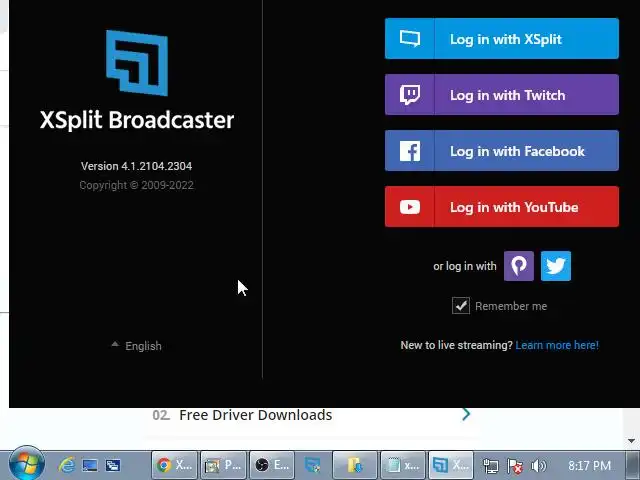
Task: Click the Twitch icon on the login button
Action: coord(410,95)
